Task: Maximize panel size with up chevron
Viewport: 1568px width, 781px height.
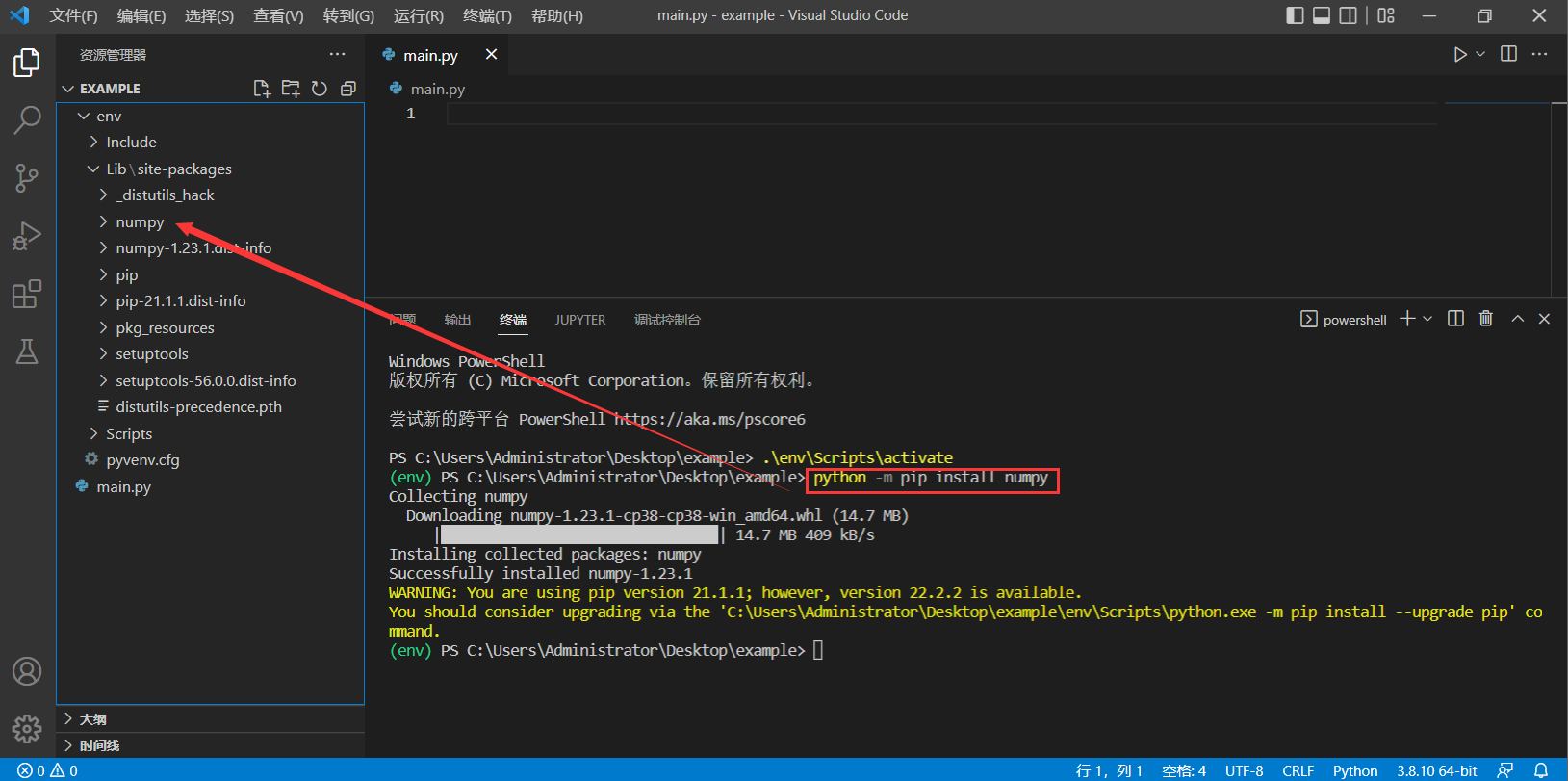Action: (x=1518, y=319)
